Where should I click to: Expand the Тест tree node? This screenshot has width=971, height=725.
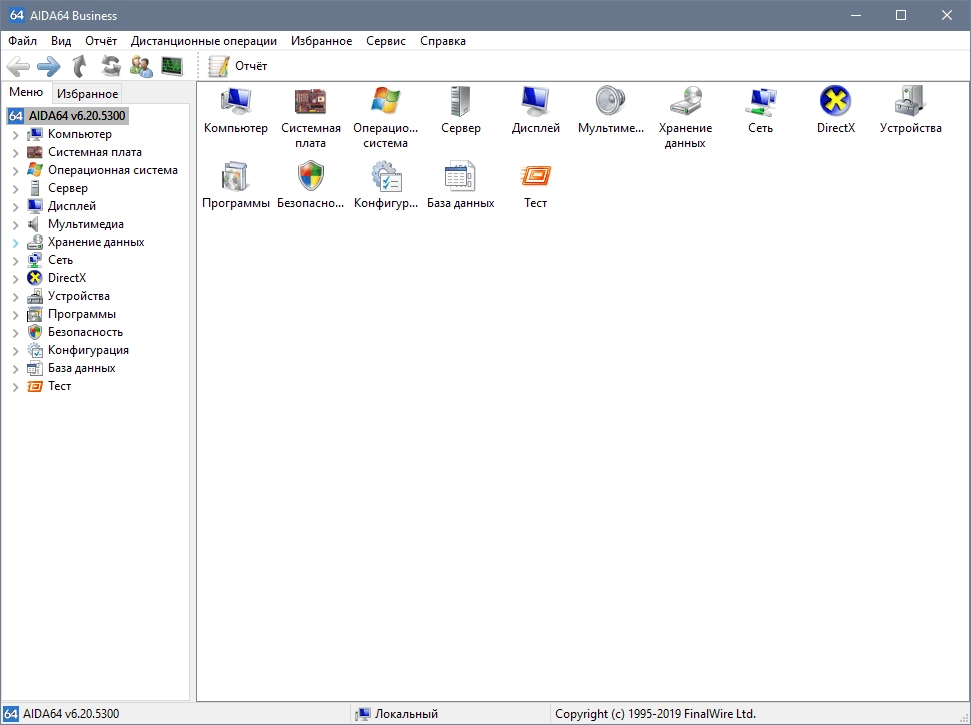point(15,387)
